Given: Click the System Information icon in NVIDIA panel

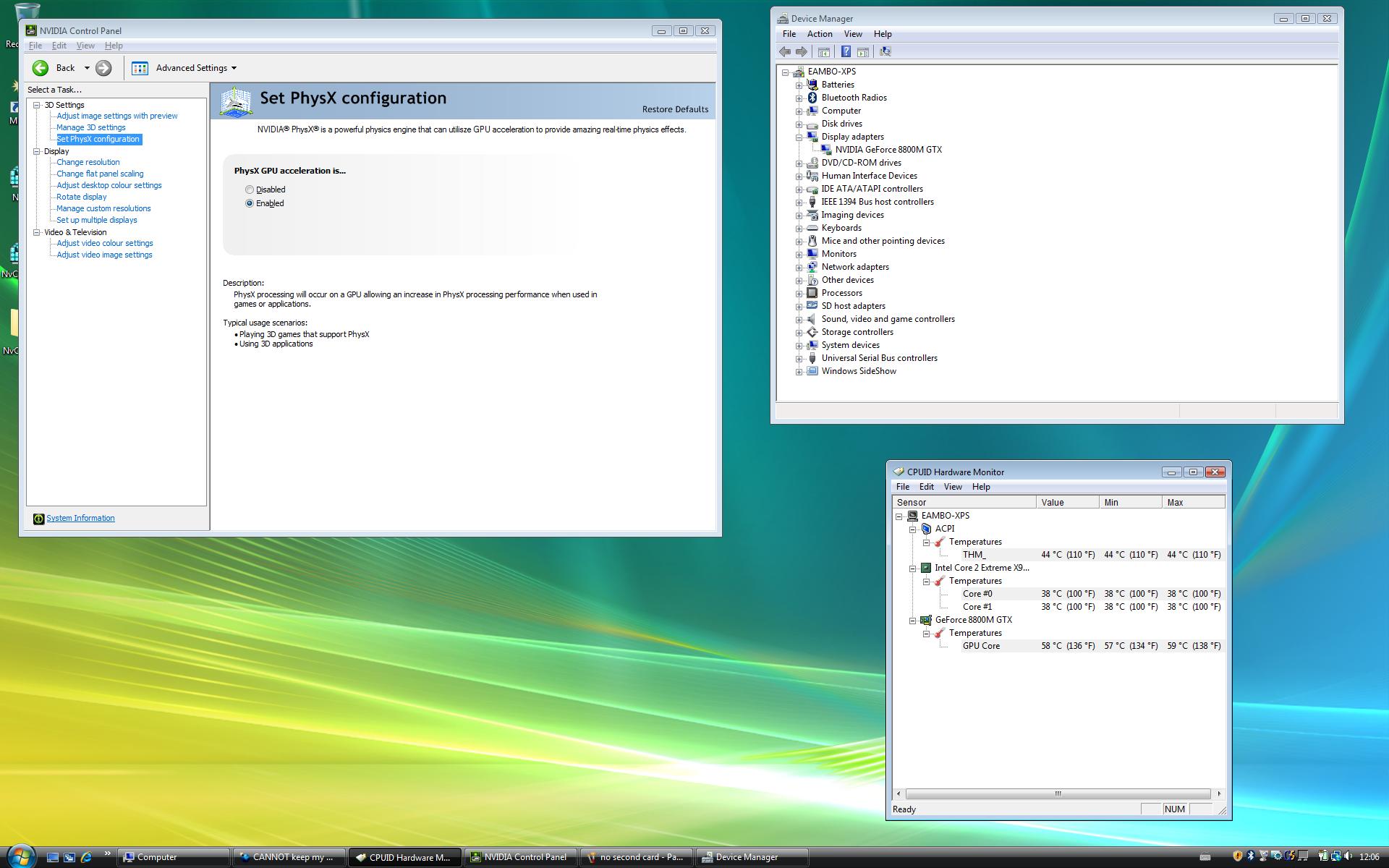Looking at the screenshot, I should (38, 519).
